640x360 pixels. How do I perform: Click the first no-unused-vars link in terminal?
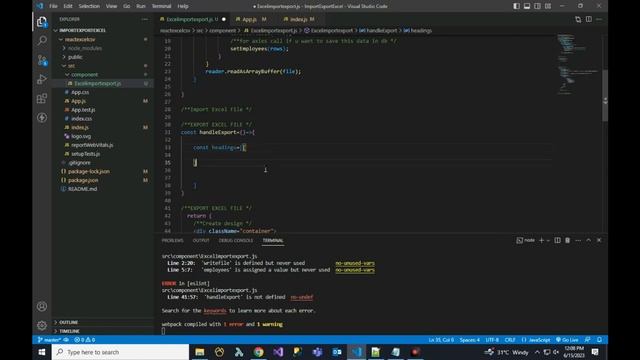pos(355,263)
